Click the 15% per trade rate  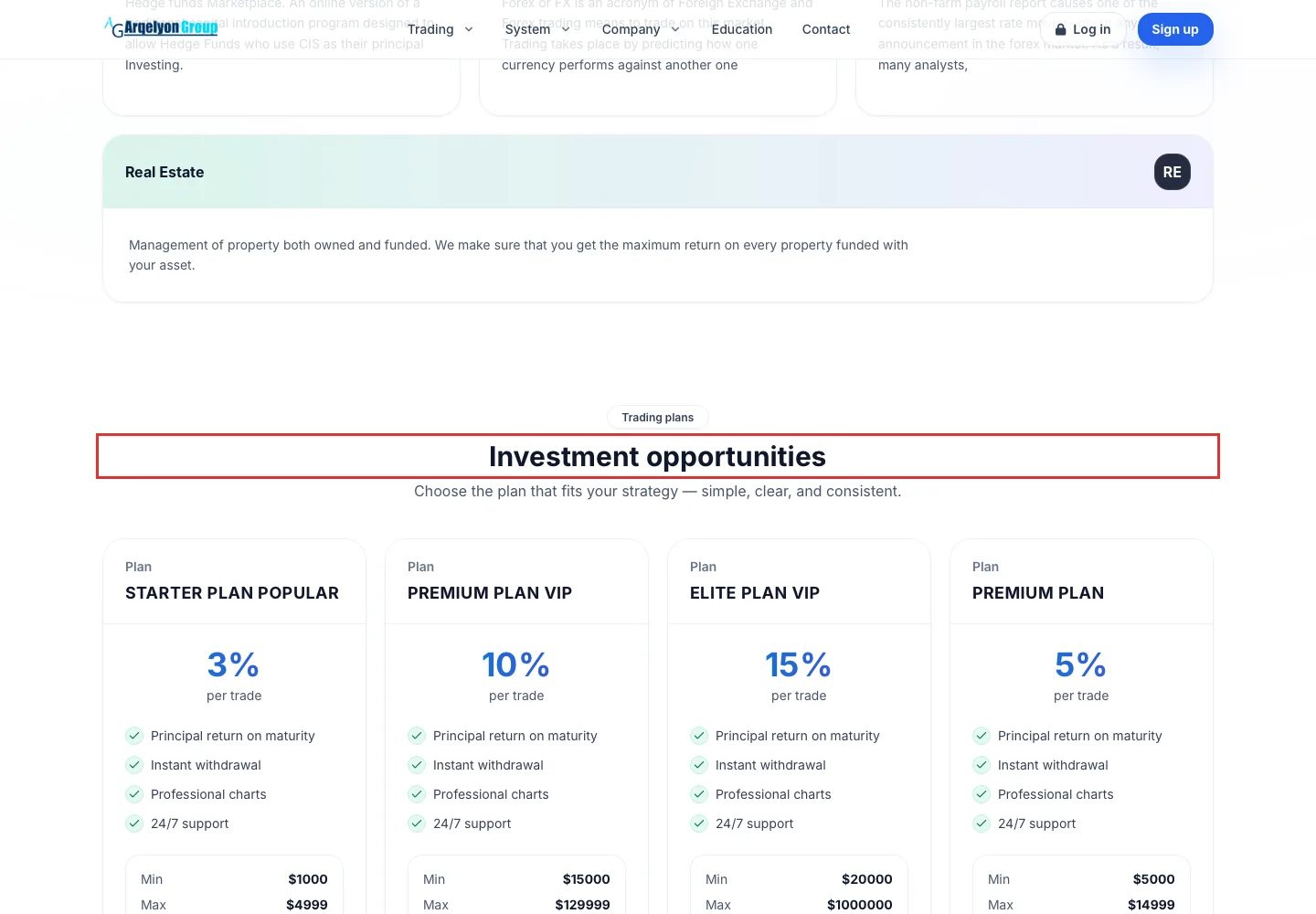point(799,665)
